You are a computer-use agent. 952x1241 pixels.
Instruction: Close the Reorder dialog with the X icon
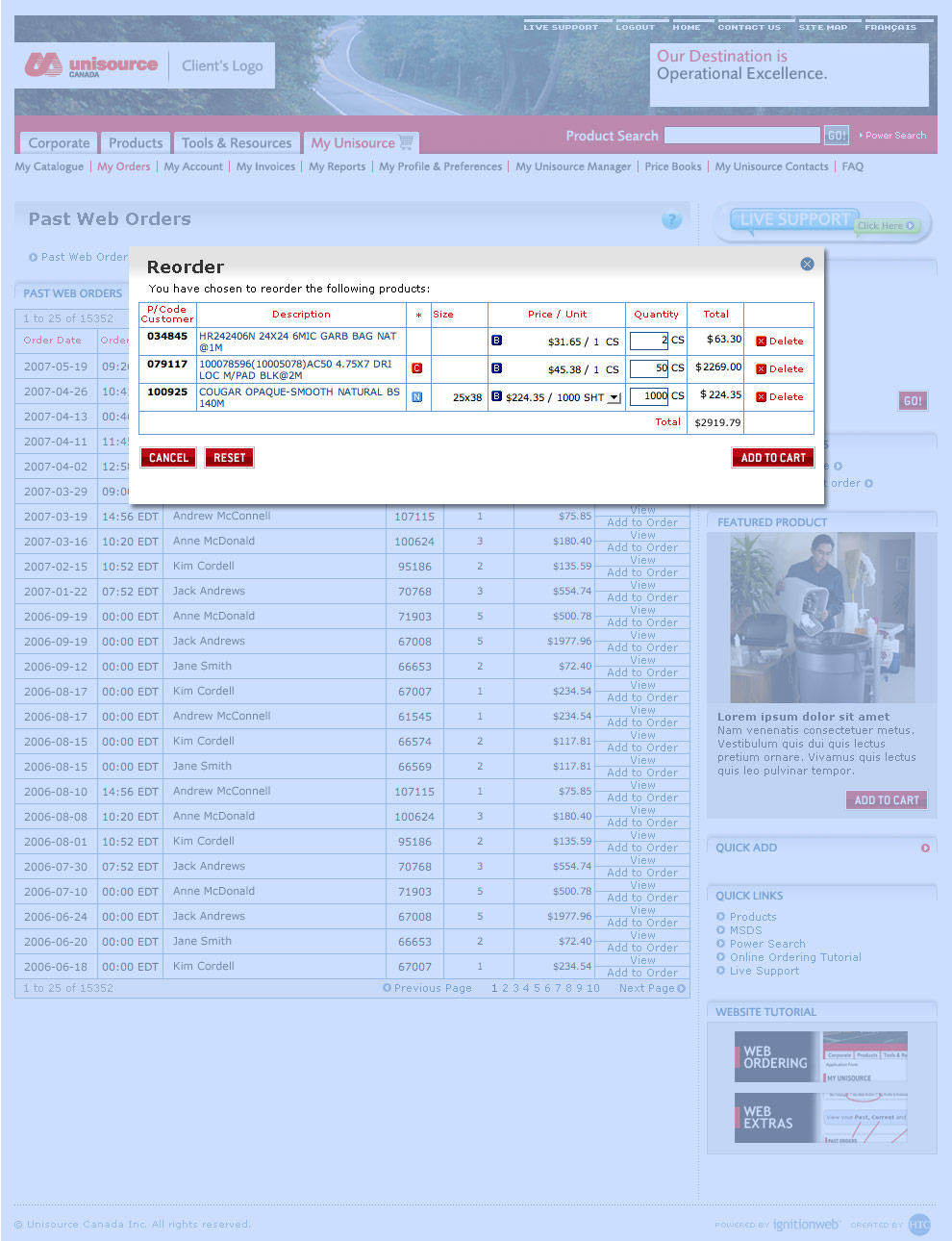click(807, 264)
